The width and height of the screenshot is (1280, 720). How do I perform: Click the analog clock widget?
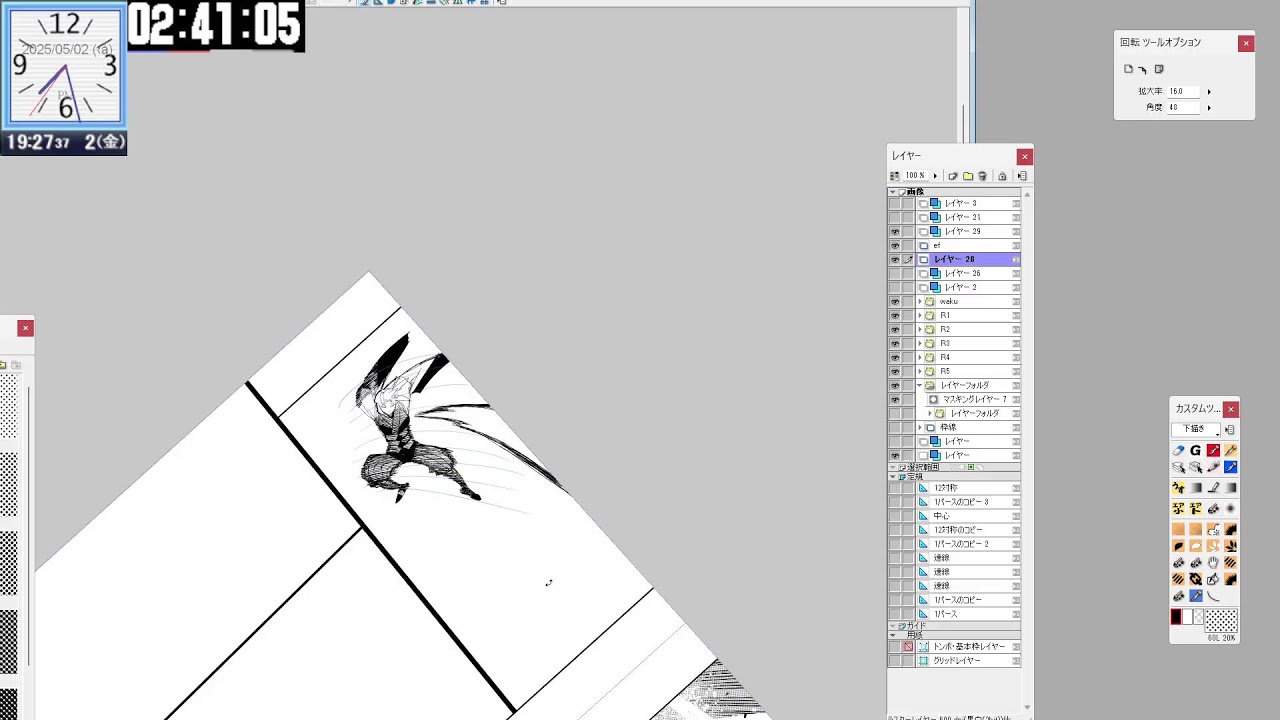(64, 68)
